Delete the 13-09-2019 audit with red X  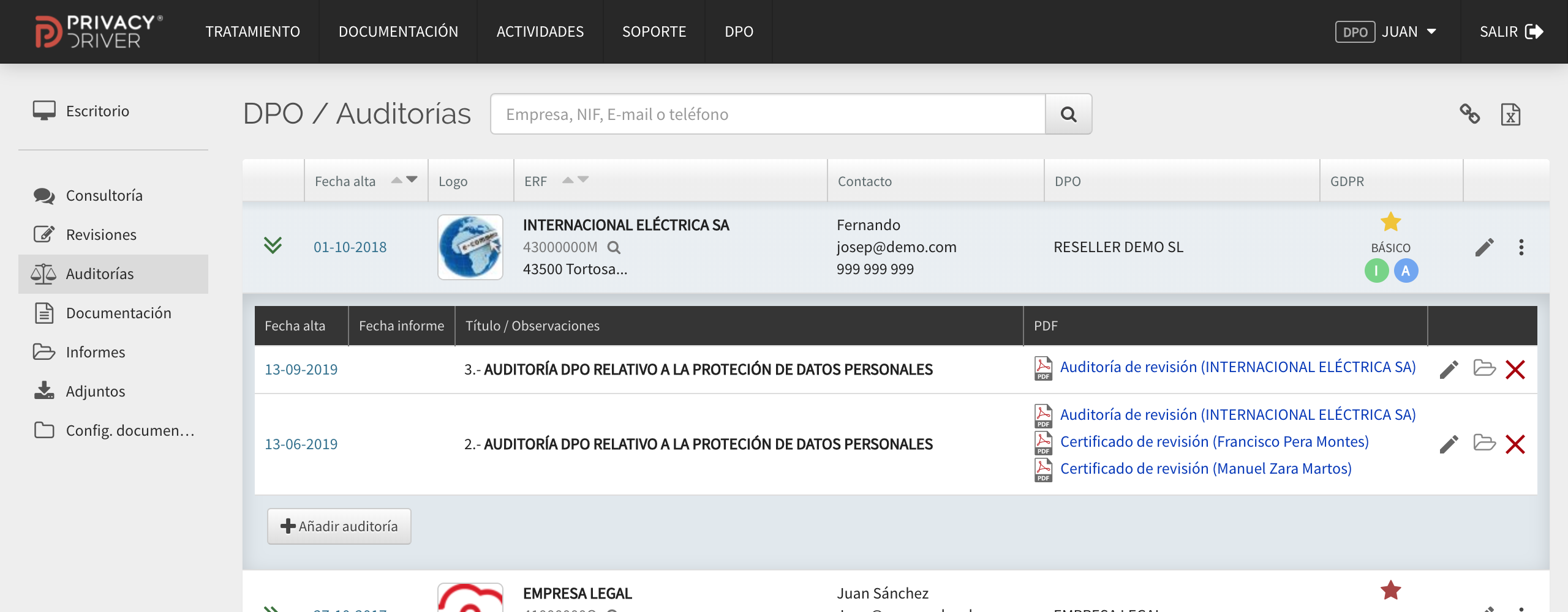1515,370
